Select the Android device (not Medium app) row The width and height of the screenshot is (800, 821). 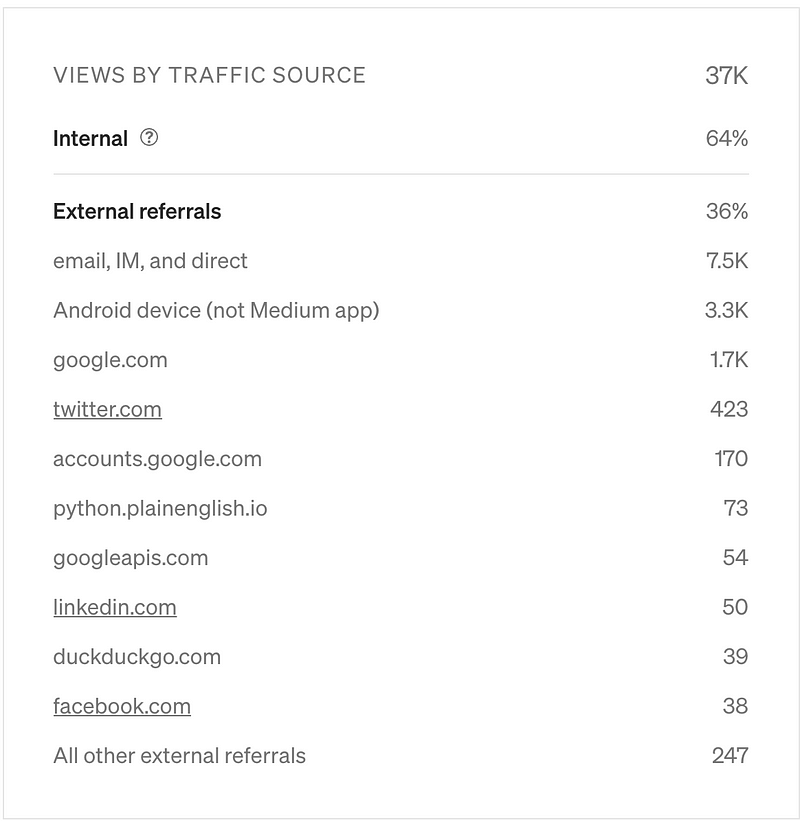[216, 310]
